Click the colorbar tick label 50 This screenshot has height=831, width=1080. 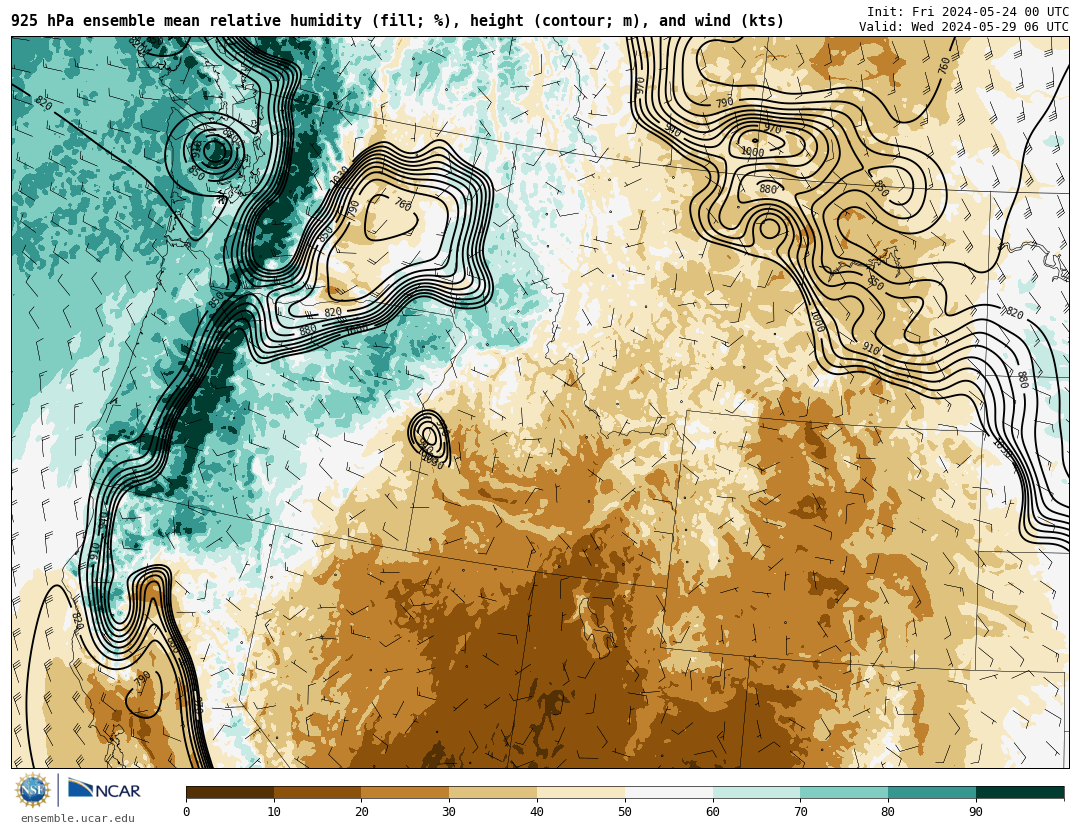625,812
